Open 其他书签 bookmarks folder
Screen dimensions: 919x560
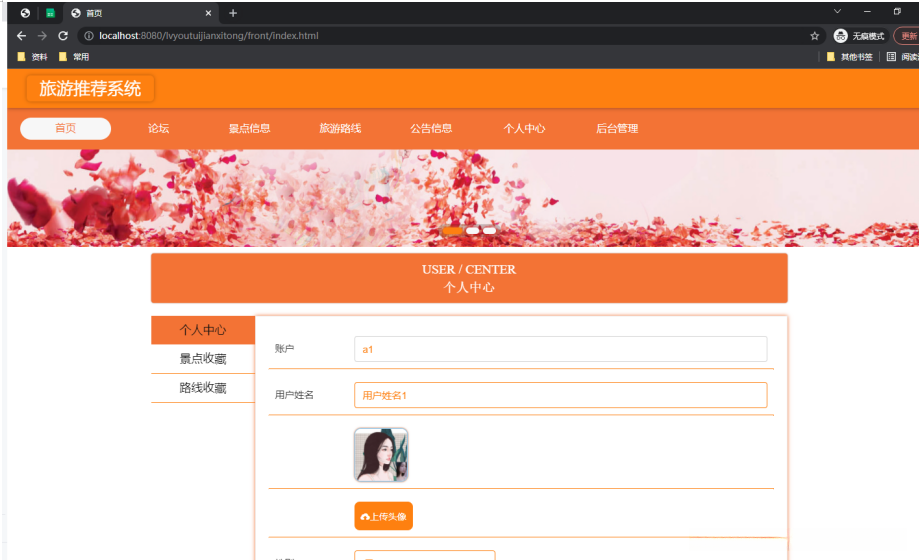849,57
